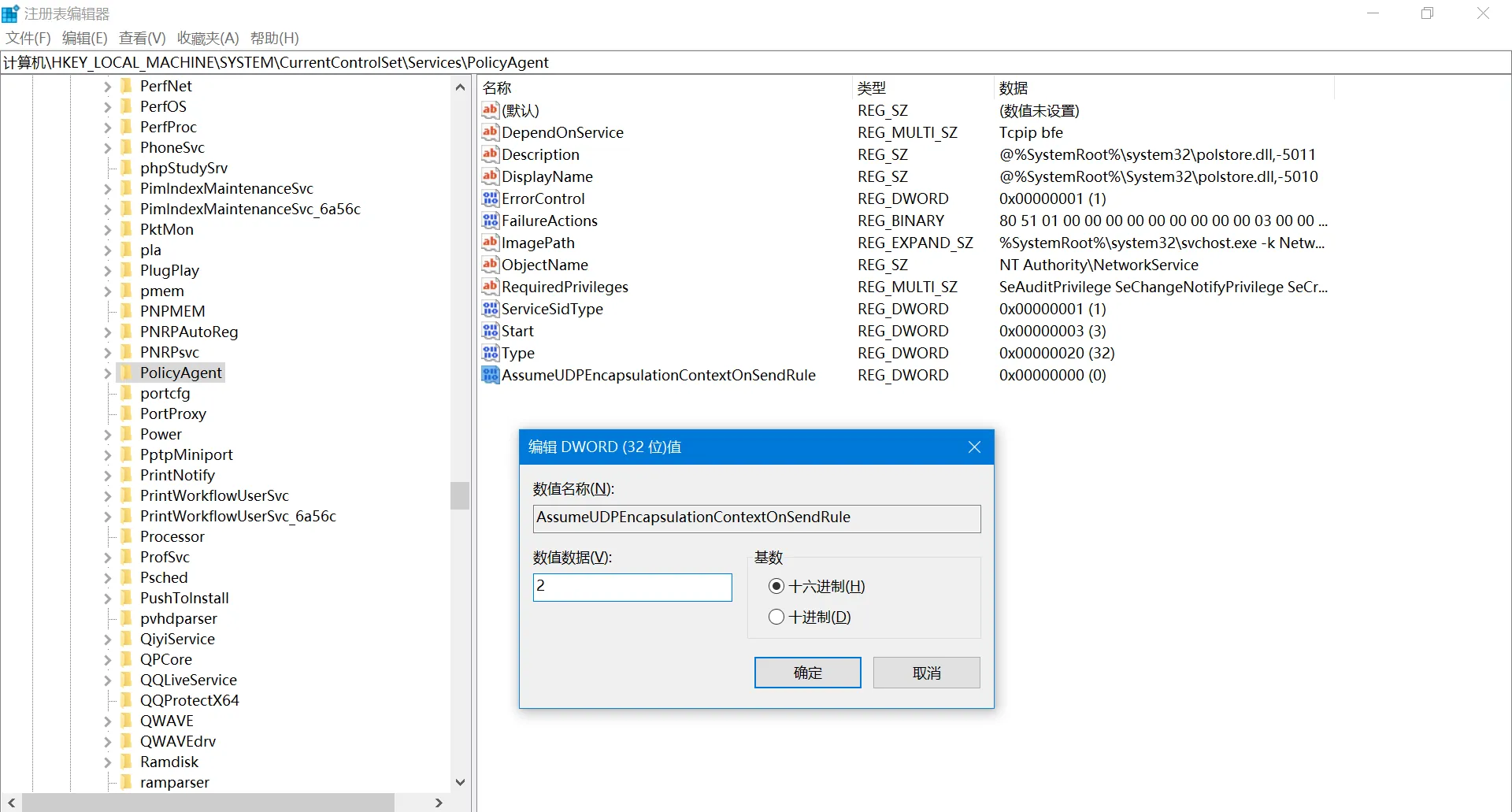Expand the PerfNet tree node
This screenshot has width=1512, height=812.
pos(108,87)
